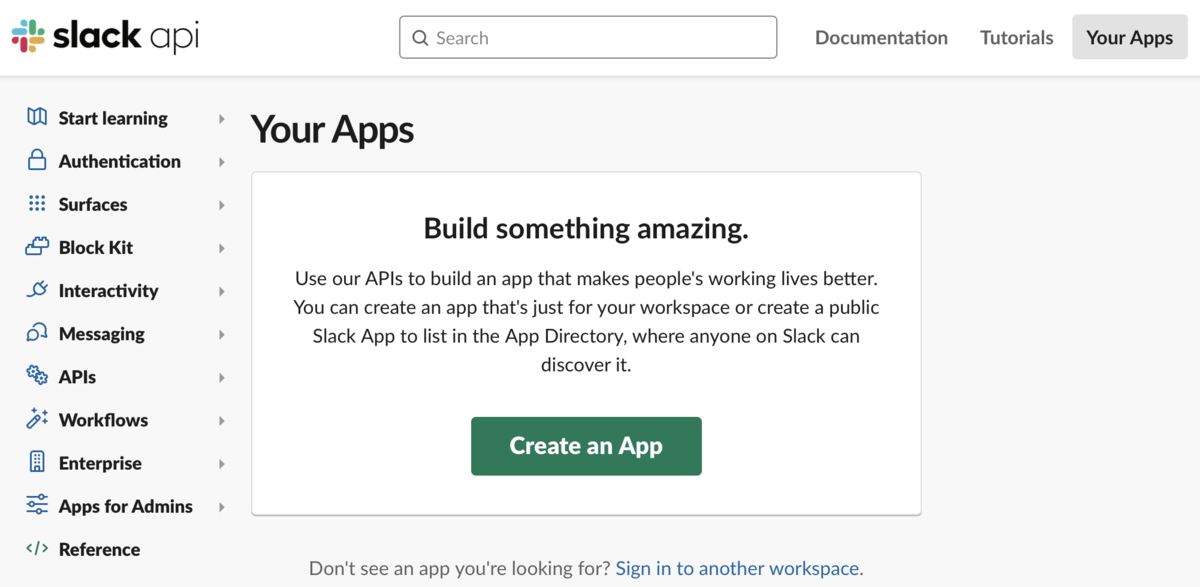This screenshot has width=1200, height=587.
Task: Open Authentication in the sidebar
Action: (120, 161)
